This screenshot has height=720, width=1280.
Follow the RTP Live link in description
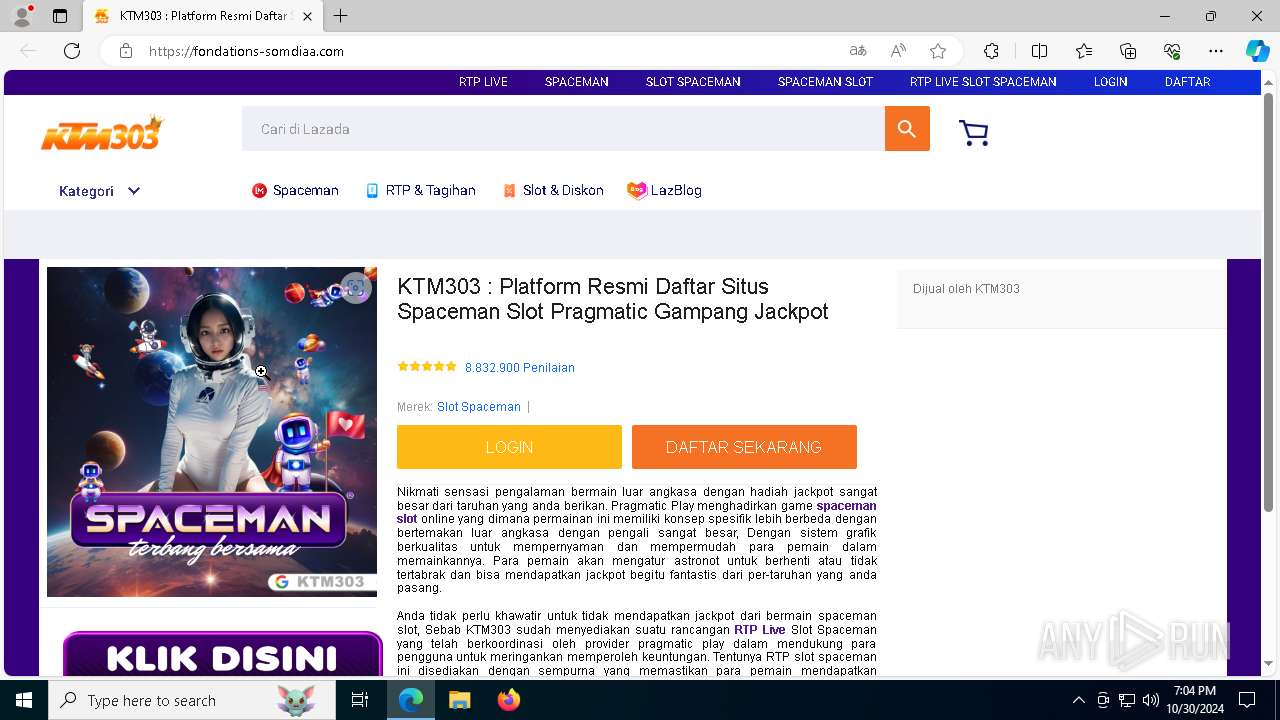click(760, 630)
